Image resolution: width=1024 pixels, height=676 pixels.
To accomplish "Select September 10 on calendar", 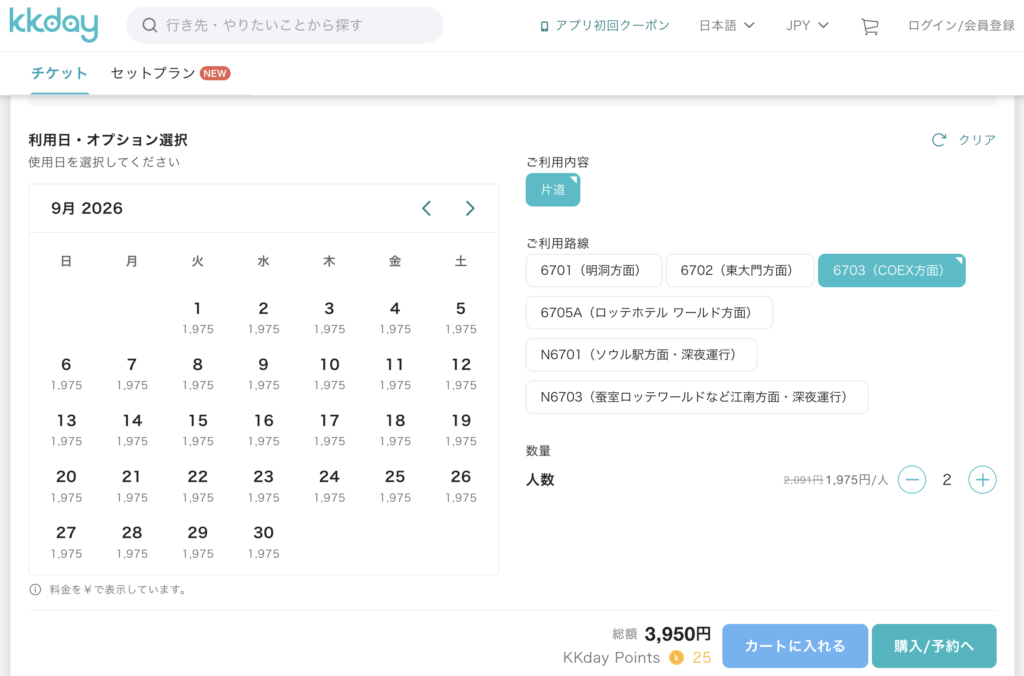I will 329,373.
